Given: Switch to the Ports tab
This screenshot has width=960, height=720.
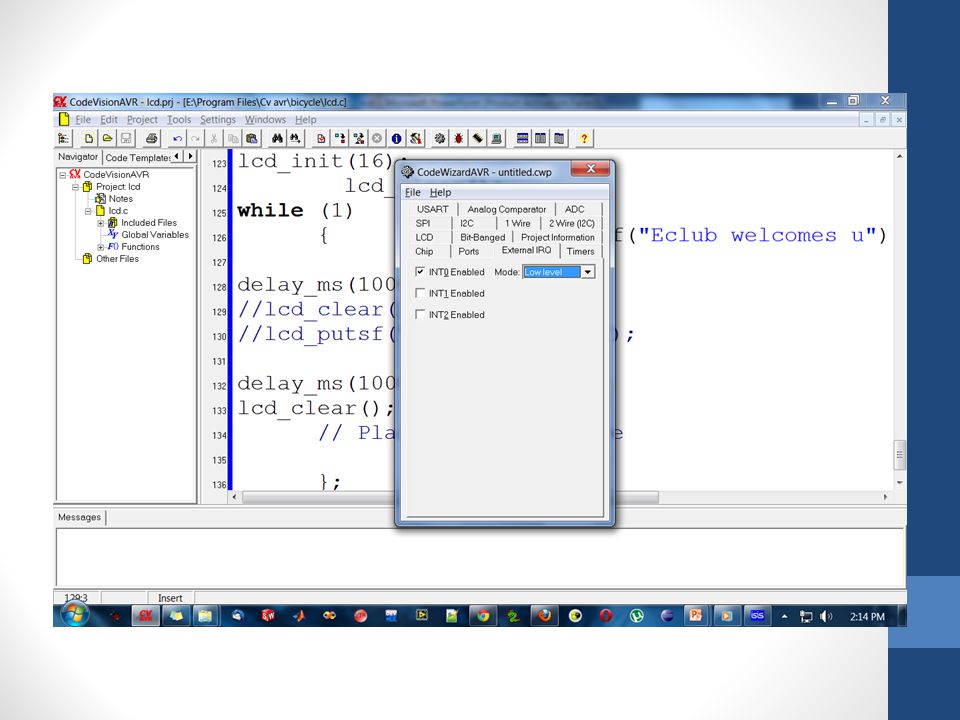Looking at the screenshot, I should [469, 252].
